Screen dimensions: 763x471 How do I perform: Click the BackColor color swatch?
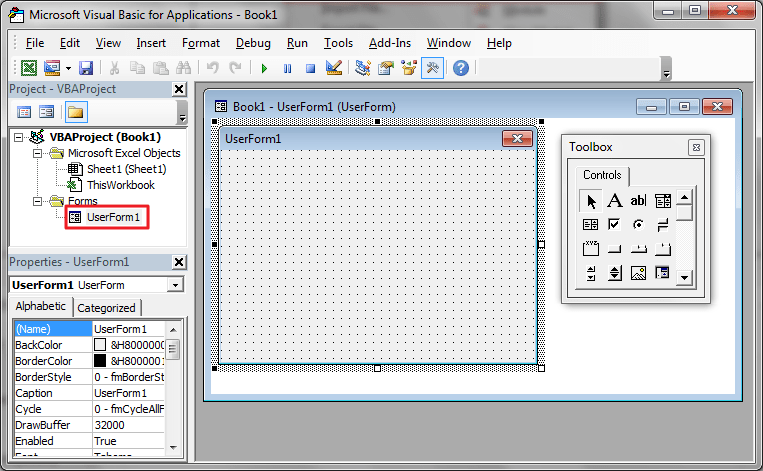100,345
